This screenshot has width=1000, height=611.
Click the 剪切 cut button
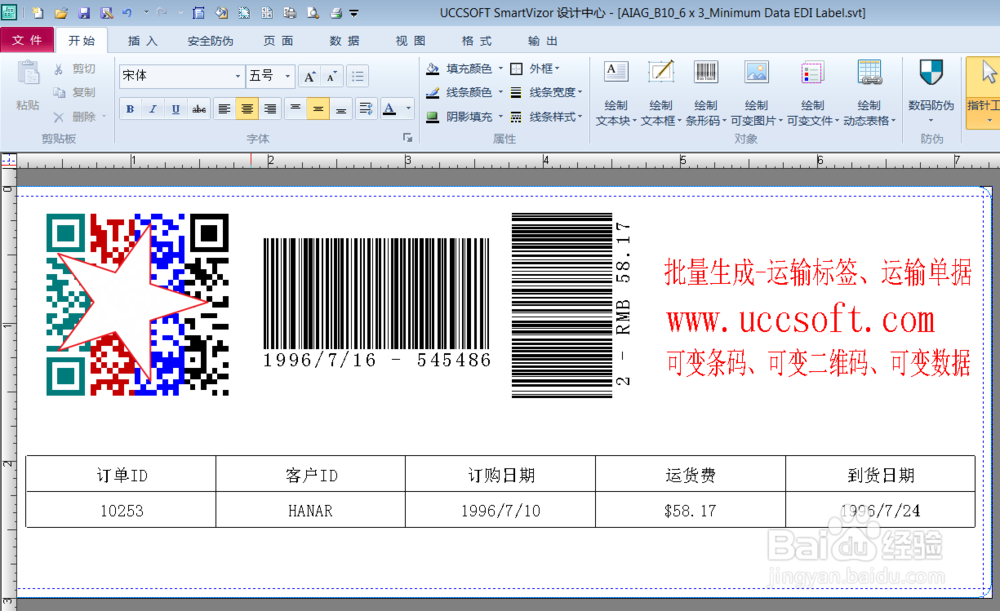point(75,69)
